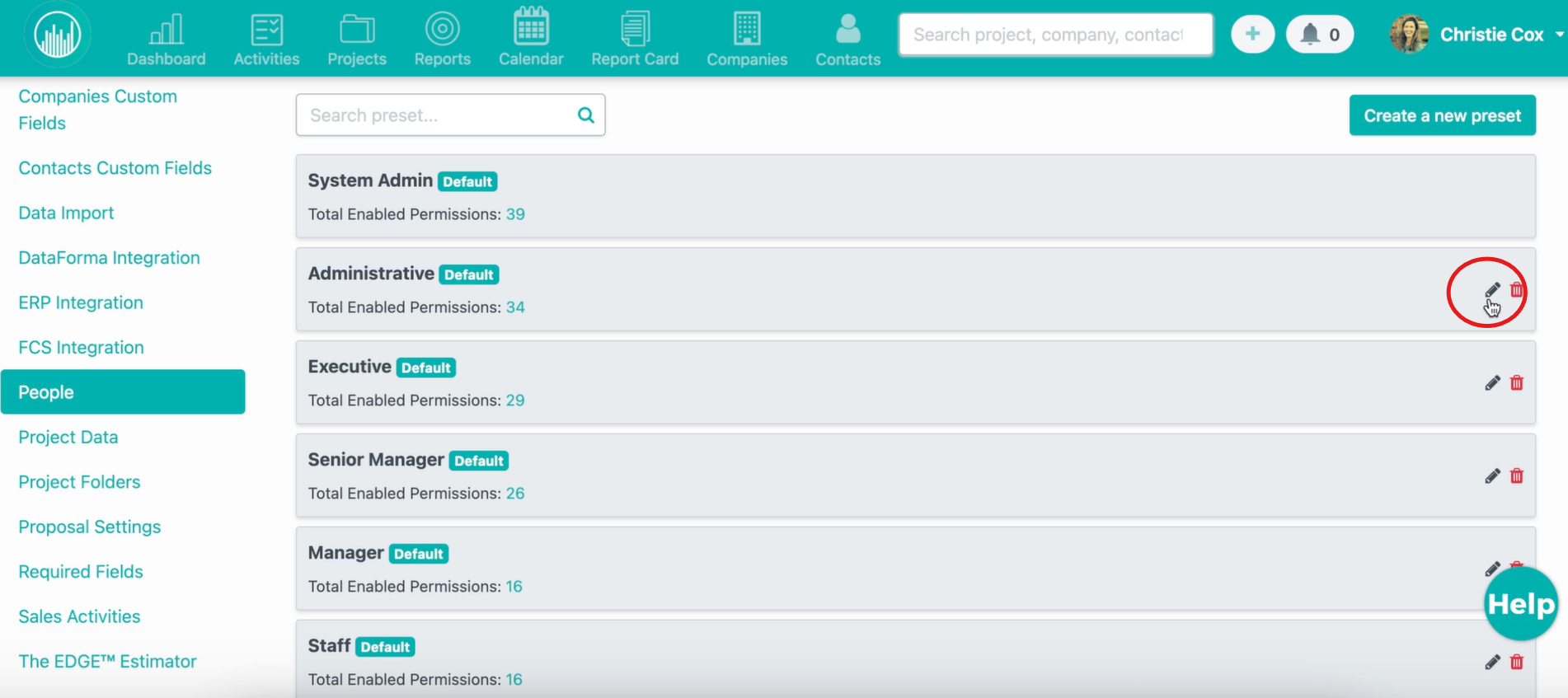Click the search preset magnifier icon
The height and width of the screenshot is (698, 1568).
(585, 115)
